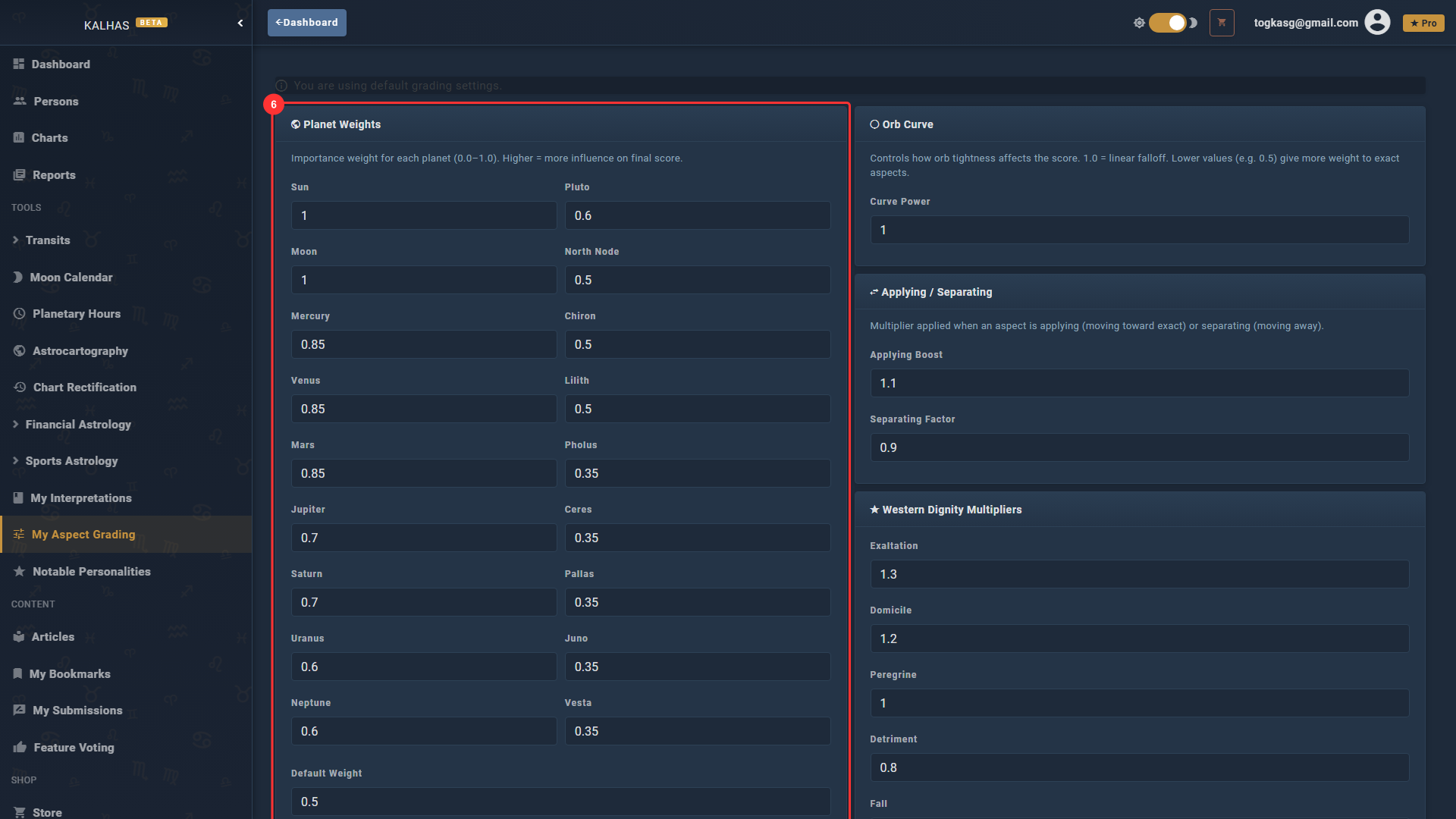The image size is (1456, 819).
Task: Click the Feature Voting thumbs-up icon
Action: (x=20, y=748)
